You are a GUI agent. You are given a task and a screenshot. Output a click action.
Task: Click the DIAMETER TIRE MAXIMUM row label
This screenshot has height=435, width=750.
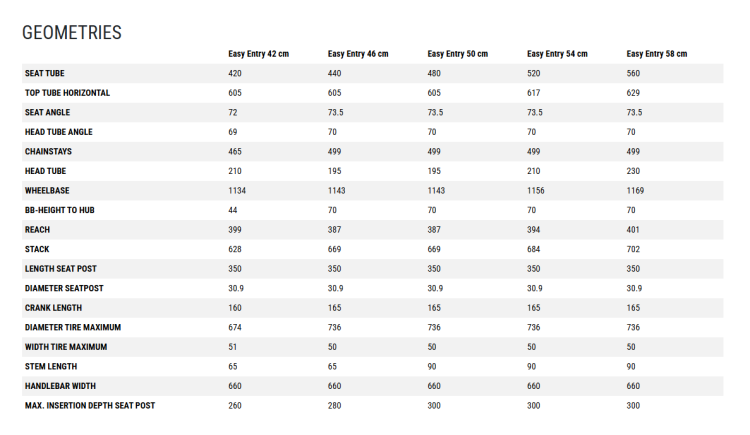click(x=73, y=327)
